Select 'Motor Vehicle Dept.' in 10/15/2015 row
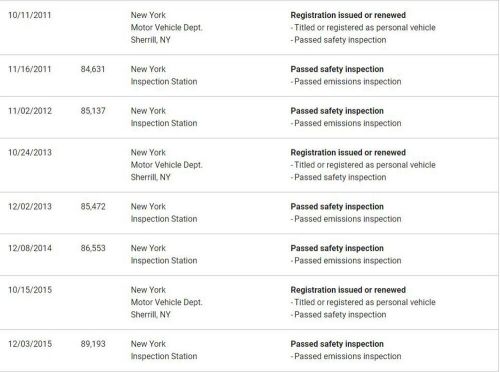Viewport: 500px width, 372px height. [x=166, y=302]
